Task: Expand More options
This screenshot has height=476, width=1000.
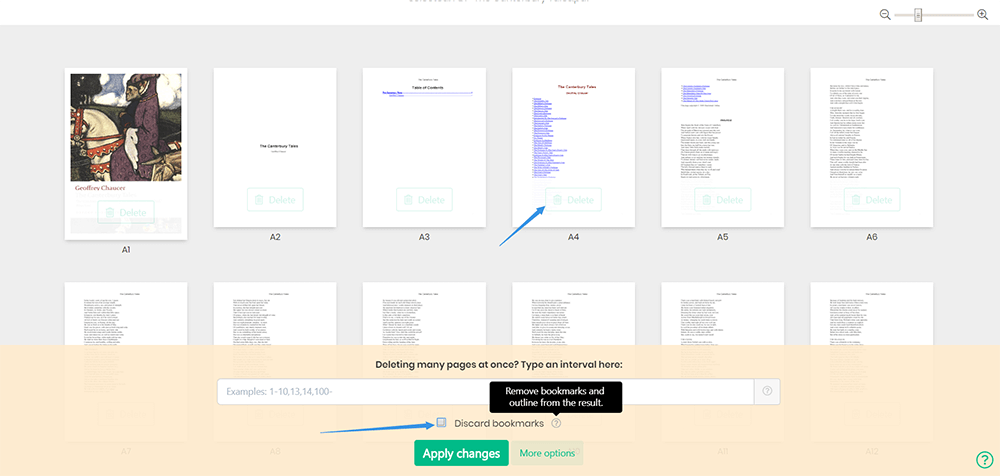Action: pyautogui.click(x=546, y=453)
